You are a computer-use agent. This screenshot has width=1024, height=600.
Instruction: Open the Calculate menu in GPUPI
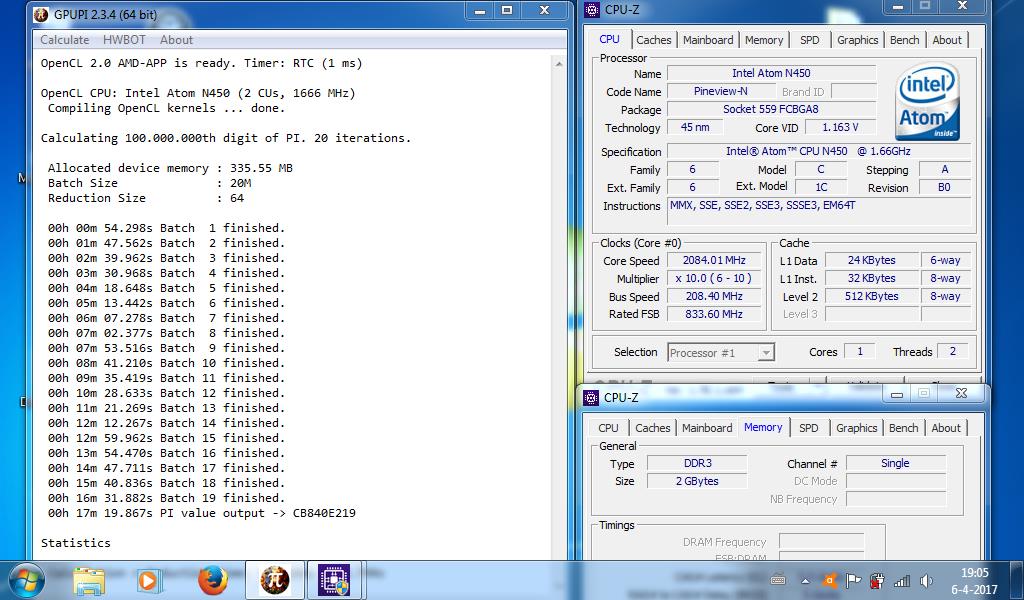(x=65, y=40)
